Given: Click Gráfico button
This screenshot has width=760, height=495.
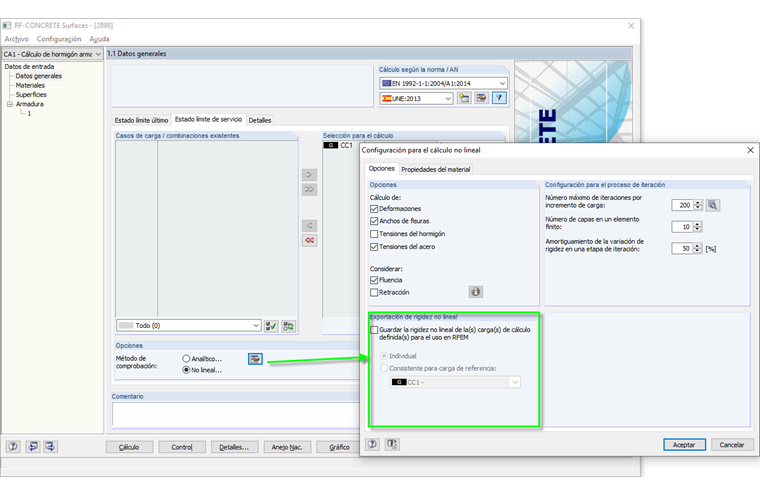Looking at the screenshot, I should click(339, 447).
